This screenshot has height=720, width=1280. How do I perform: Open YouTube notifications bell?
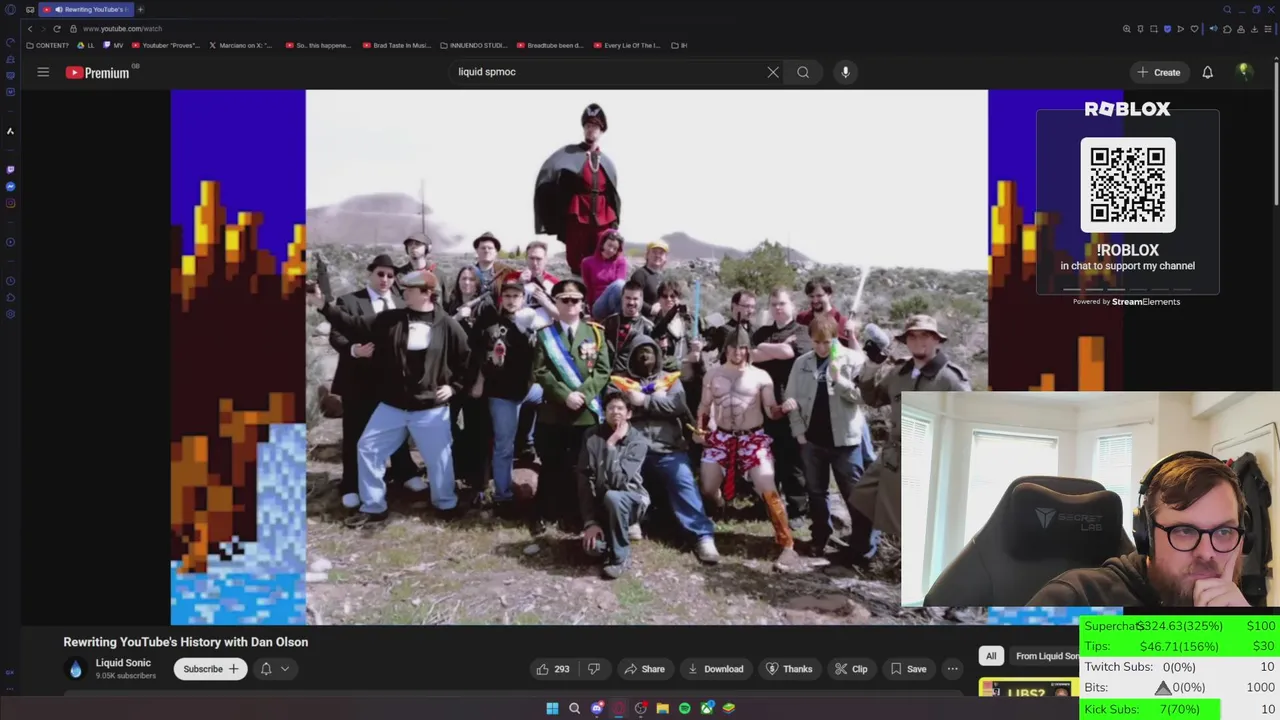tap(1207, 72)
